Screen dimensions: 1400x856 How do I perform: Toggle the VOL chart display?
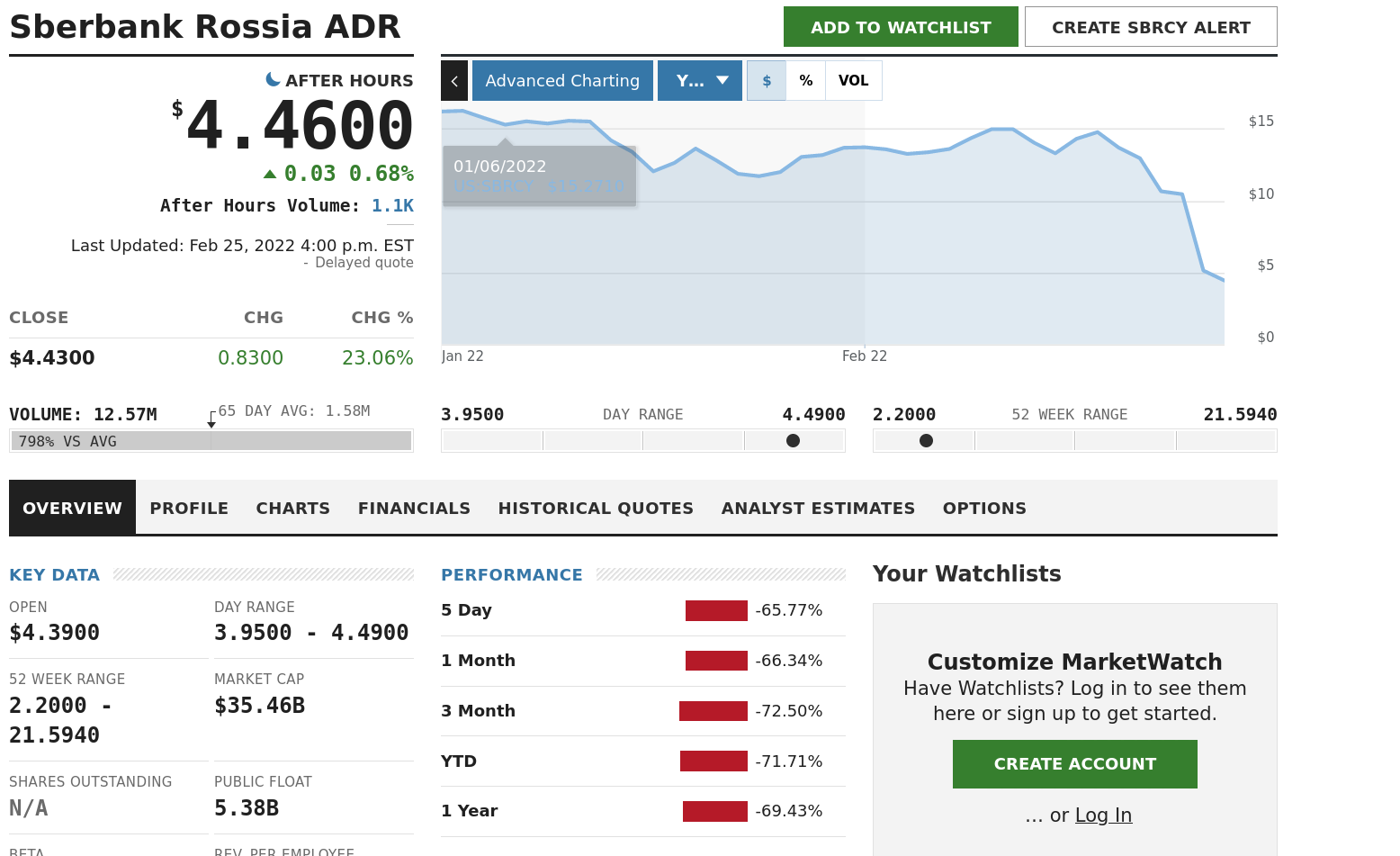pos(853,81)
